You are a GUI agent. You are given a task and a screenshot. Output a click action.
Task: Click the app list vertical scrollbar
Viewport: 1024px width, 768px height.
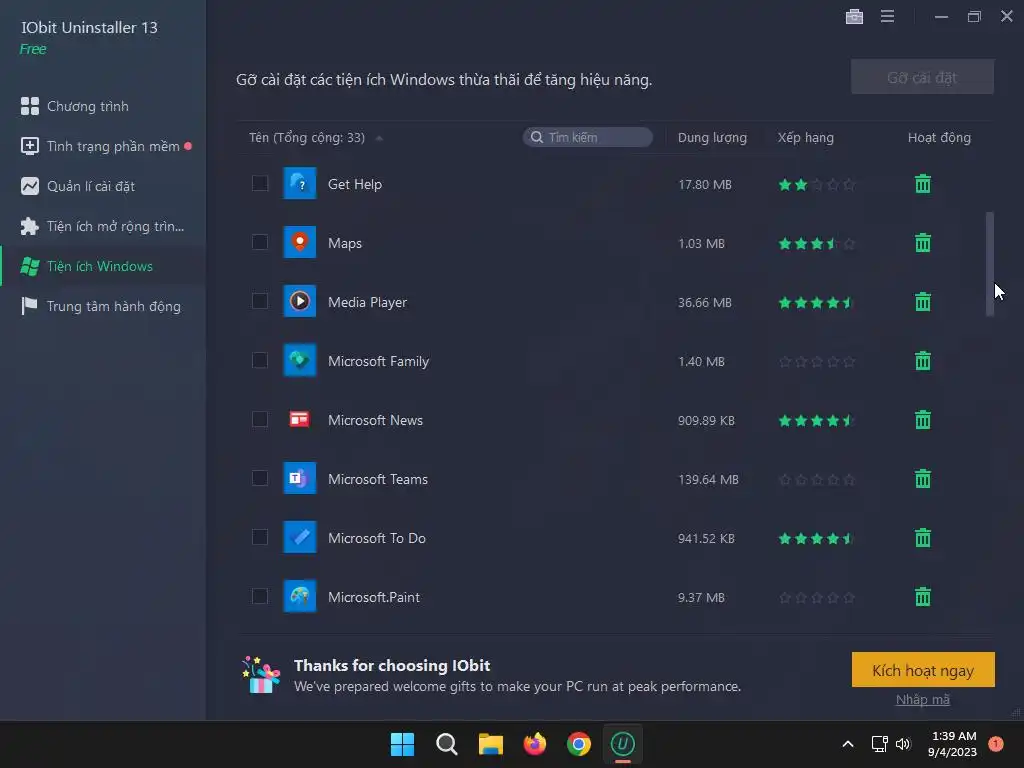coord(989,264)
